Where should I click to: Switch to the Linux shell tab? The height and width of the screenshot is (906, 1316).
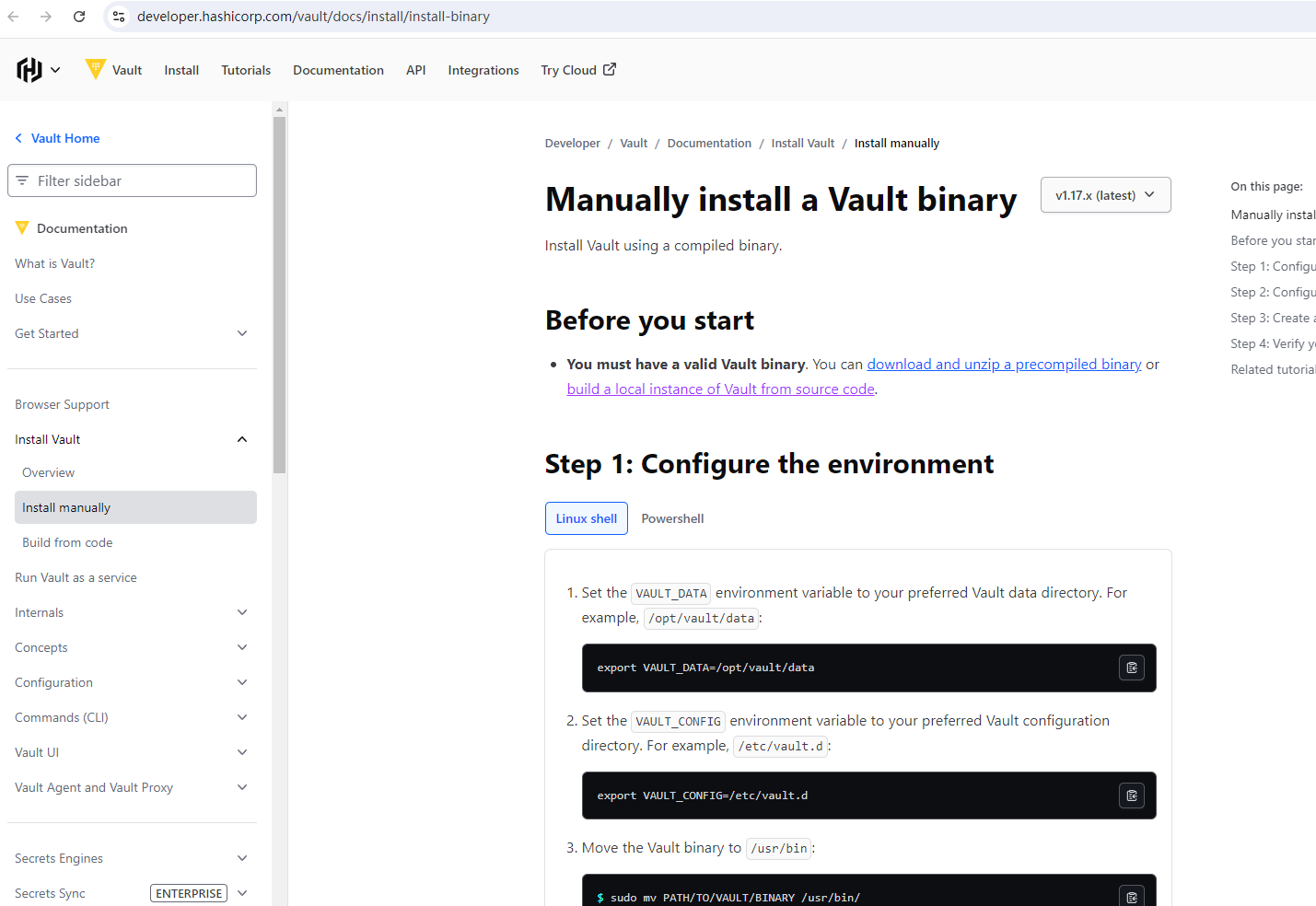(x=587, y=518)
